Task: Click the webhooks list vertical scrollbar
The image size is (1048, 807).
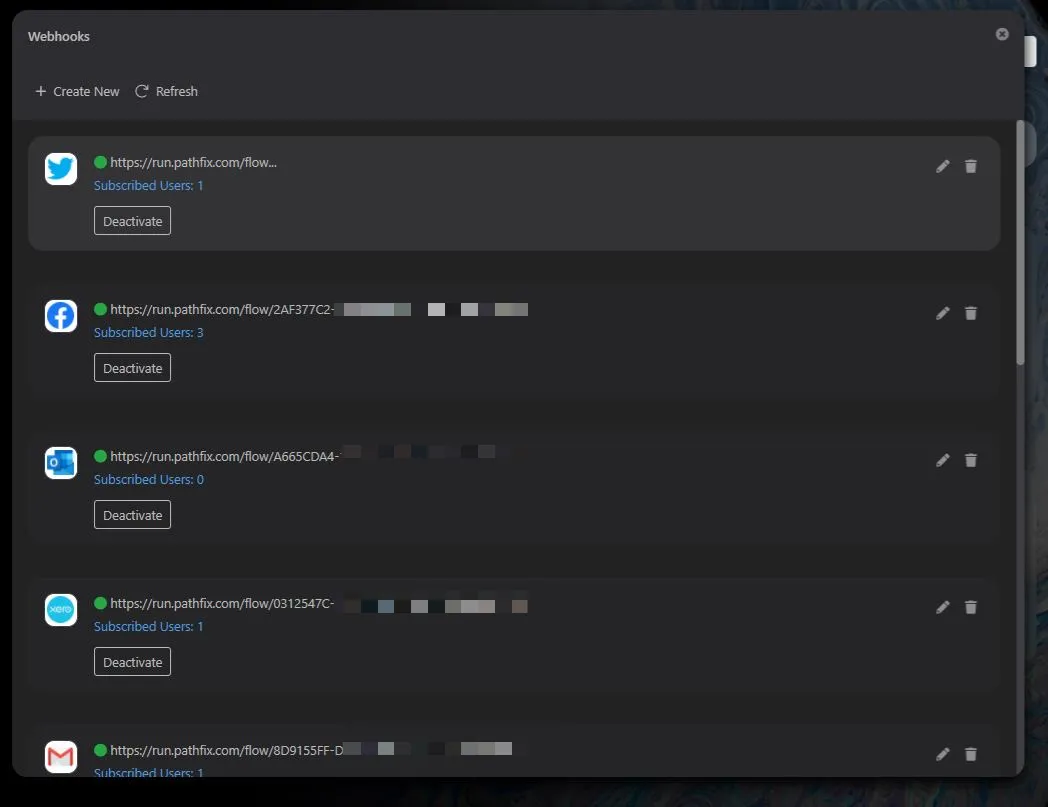Action: [x=1020, y=243]
